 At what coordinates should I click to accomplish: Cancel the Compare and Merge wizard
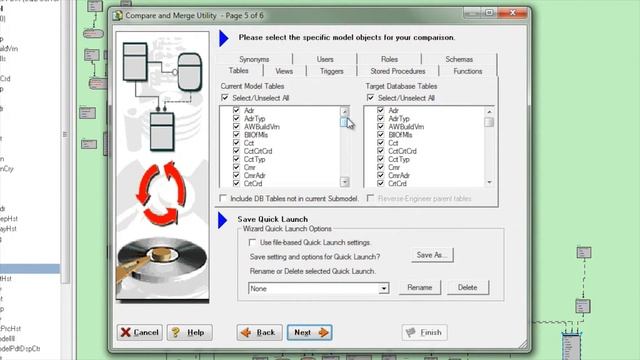(x=140, y=333)
